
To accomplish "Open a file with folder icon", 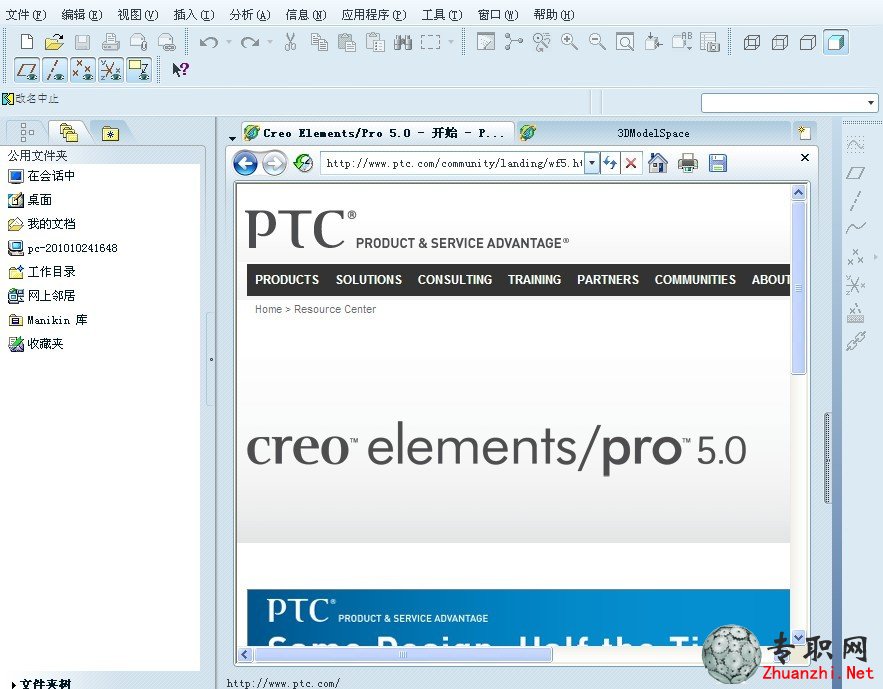I will coord(54,42).
